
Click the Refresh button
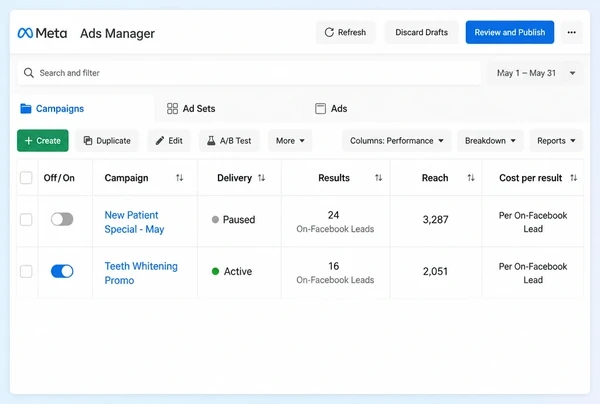pyautogui.click(x=346, y=33)
